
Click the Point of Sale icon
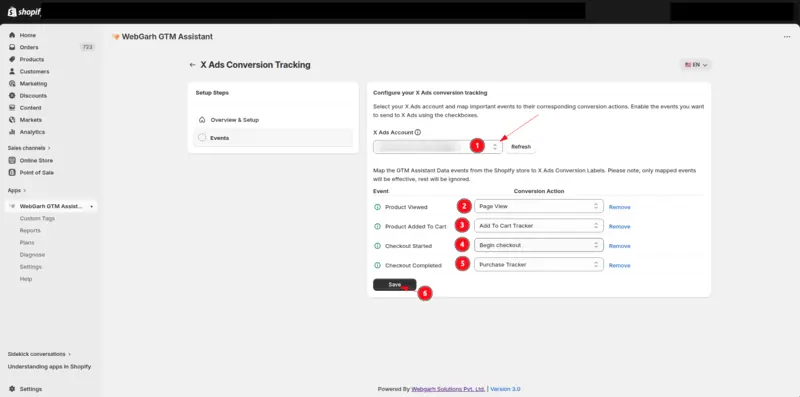[x=12, y=172]
